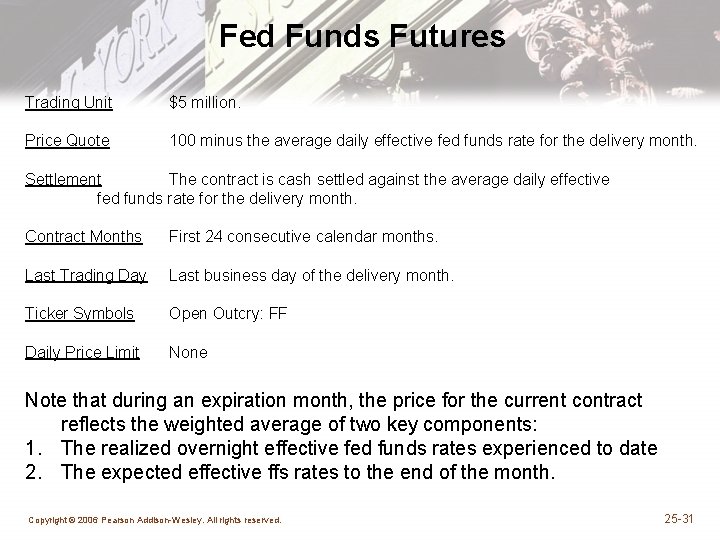The image size is (720, 540).
Task: Click the 'None' price limit value
Action: point(188,352)
